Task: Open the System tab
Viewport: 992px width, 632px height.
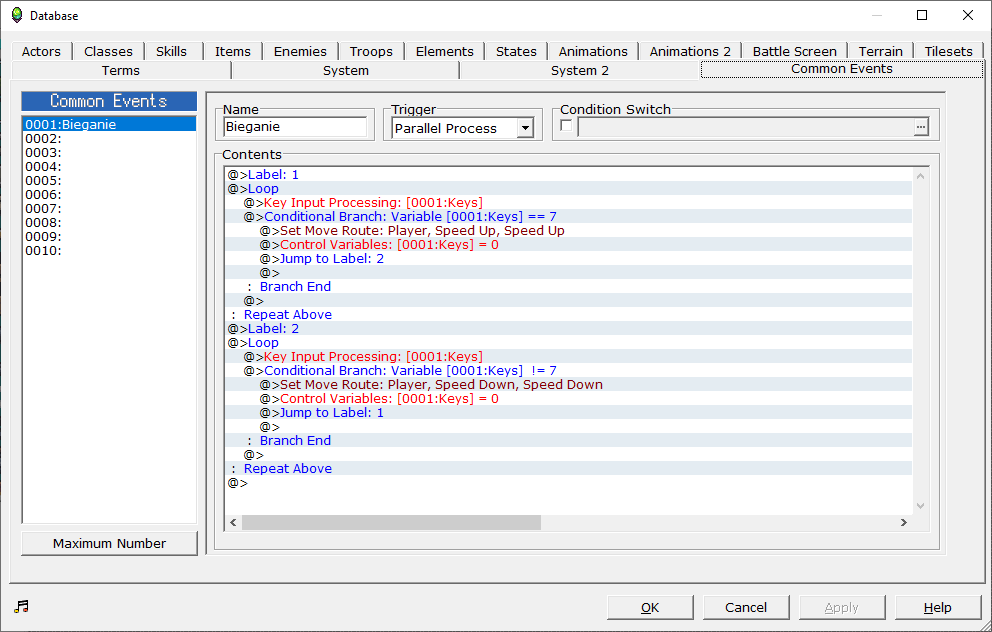Action: coord(345,70)
